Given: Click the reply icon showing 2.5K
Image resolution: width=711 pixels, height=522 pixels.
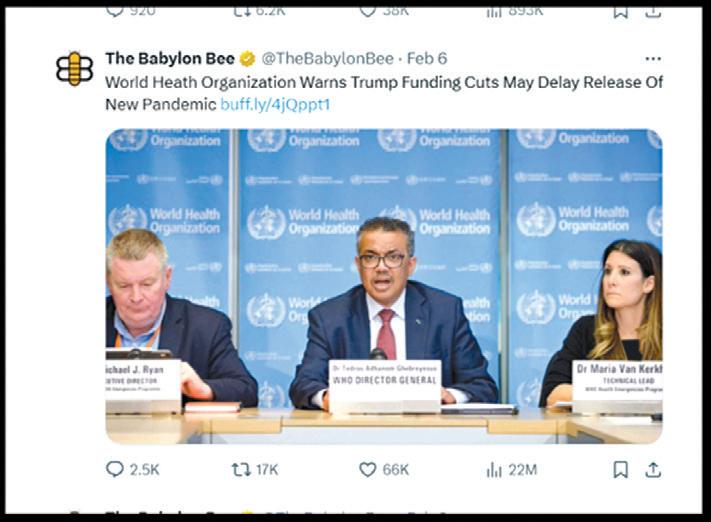Looking at the screenshot, I should tap(115, 469).
